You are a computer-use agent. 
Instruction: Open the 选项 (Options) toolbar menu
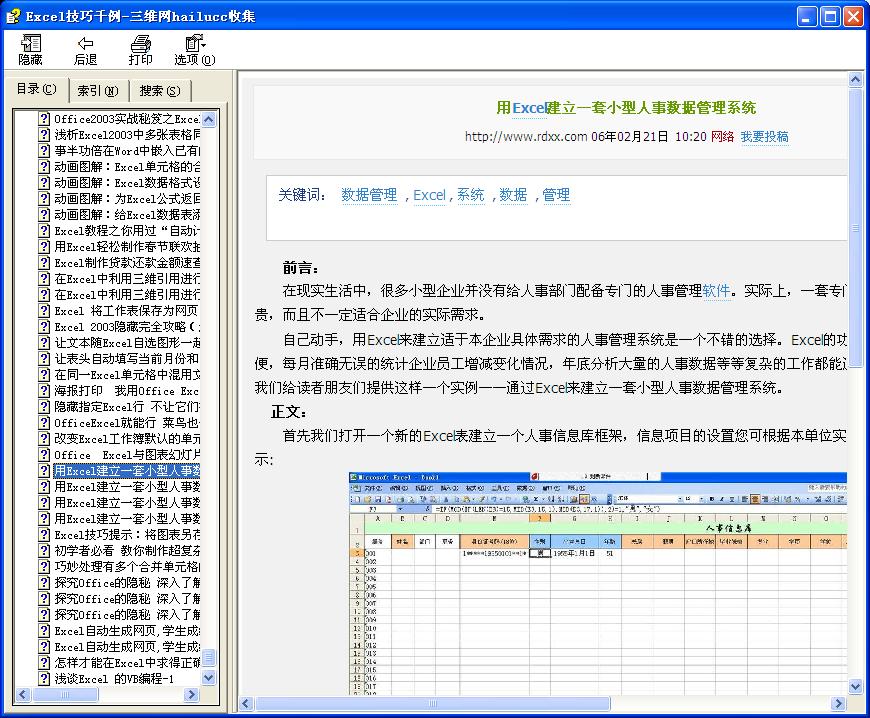(x=195, y=49)
